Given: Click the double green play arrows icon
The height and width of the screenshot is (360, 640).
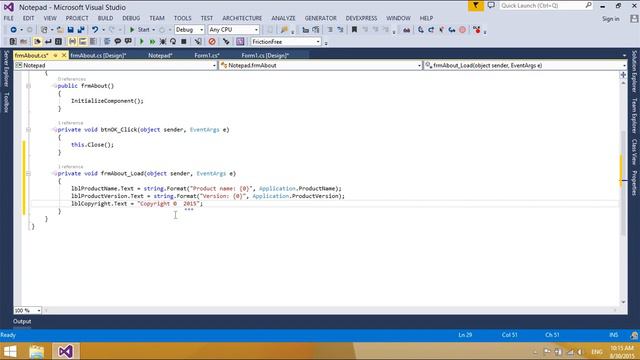Looking at the screenshot, I should 152,42.
